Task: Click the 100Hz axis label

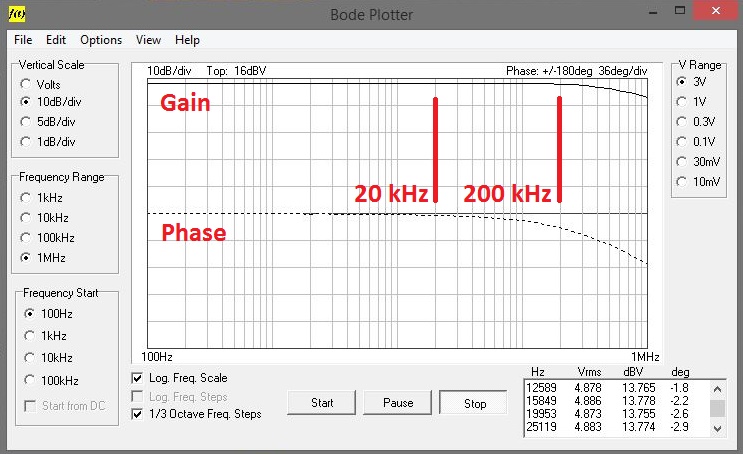Action: [157, 356]
